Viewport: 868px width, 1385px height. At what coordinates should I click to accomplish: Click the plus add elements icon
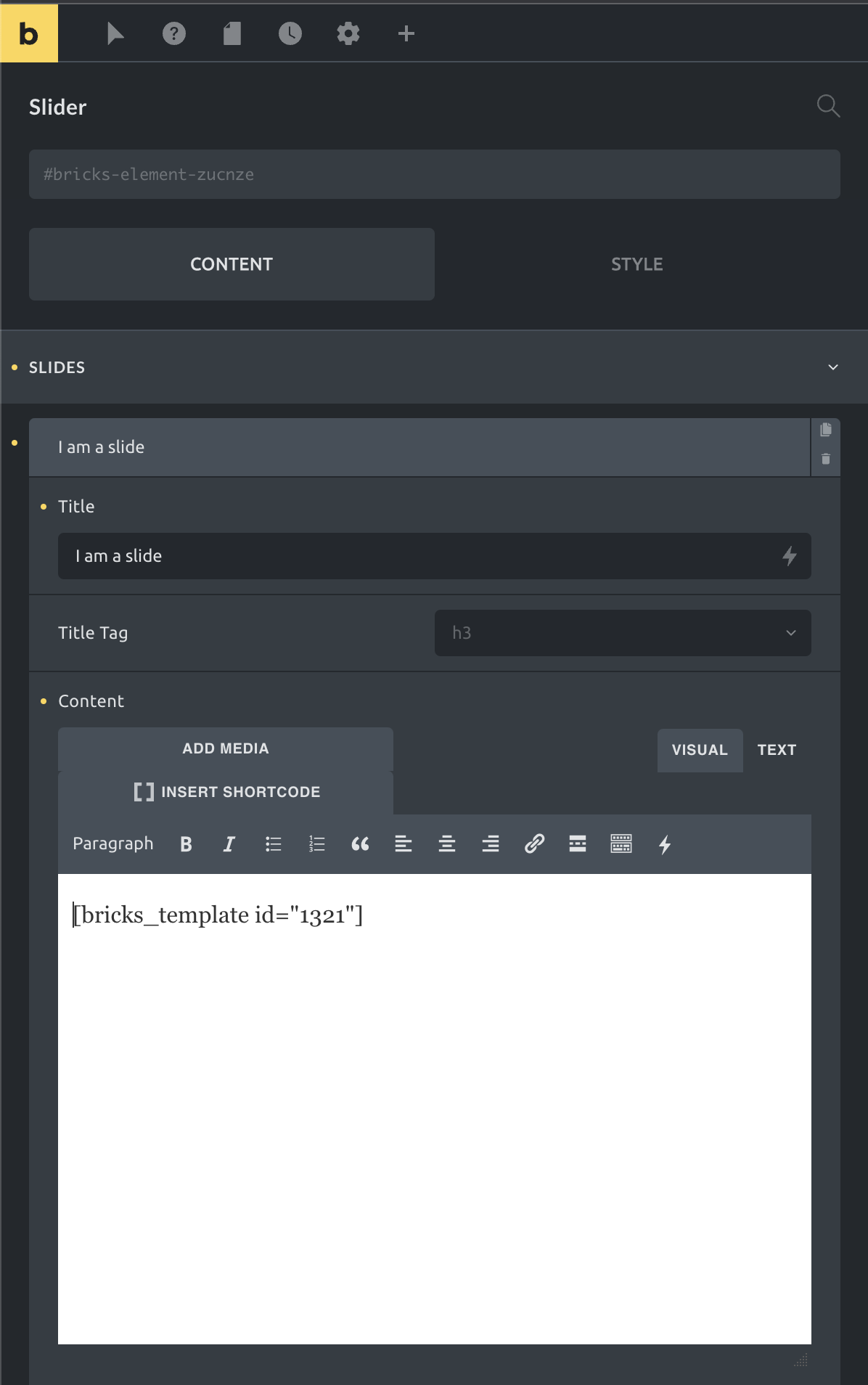coord(406,33)
